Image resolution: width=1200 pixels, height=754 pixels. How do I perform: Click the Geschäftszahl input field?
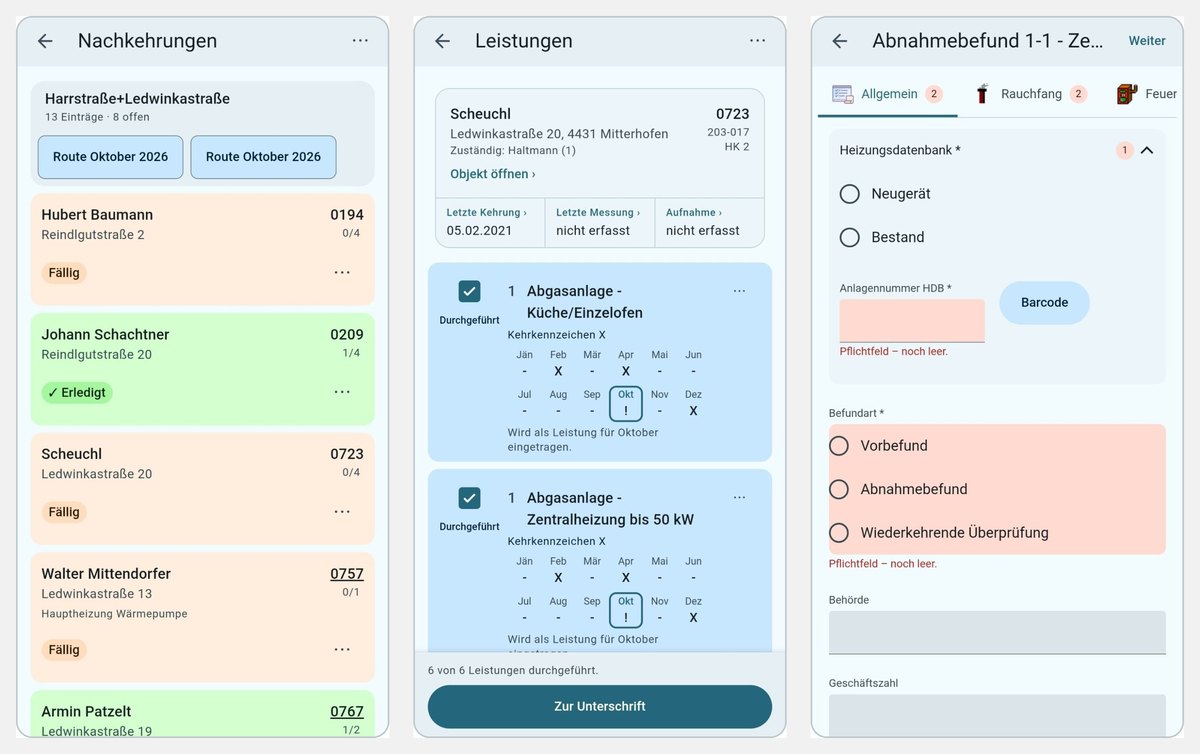pyautogui.click(x=997, y=715)
